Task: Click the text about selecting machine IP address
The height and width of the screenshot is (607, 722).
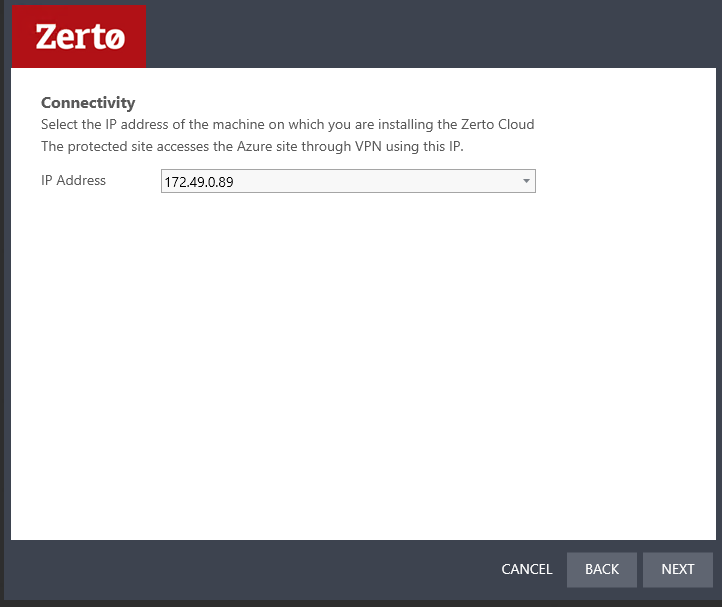Action: [x=287, y=124]
